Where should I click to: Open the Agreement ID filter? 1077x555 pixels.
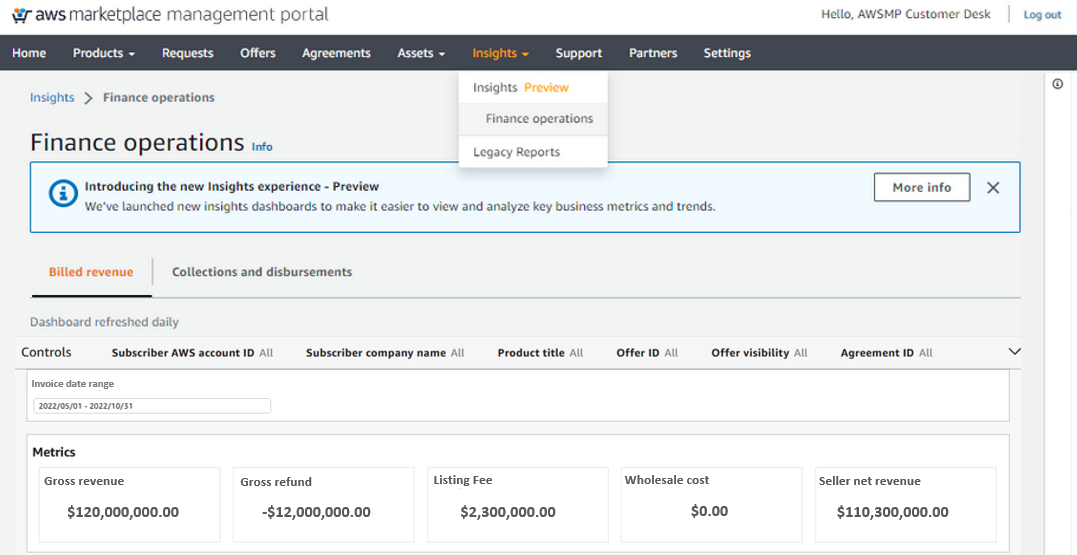886,352
